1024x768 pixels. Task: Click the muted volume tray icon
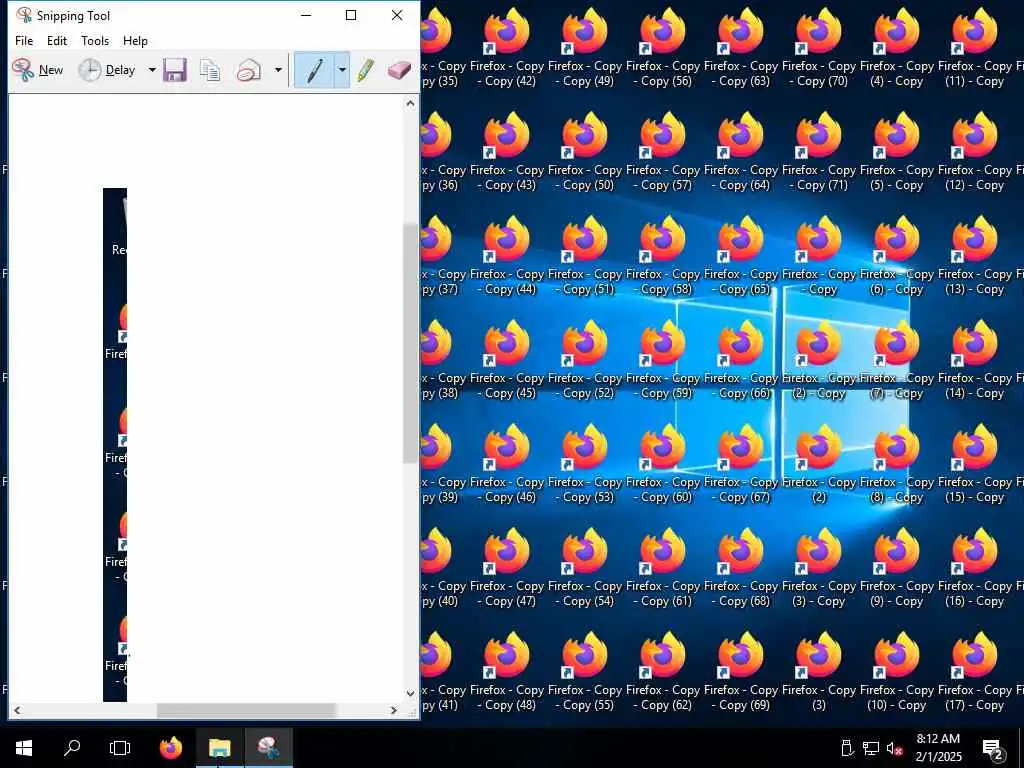pos(894,748)
